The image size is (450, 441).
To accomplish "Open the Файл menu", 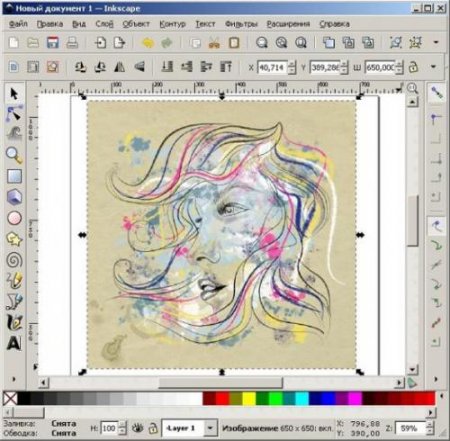I will [18, 24].
